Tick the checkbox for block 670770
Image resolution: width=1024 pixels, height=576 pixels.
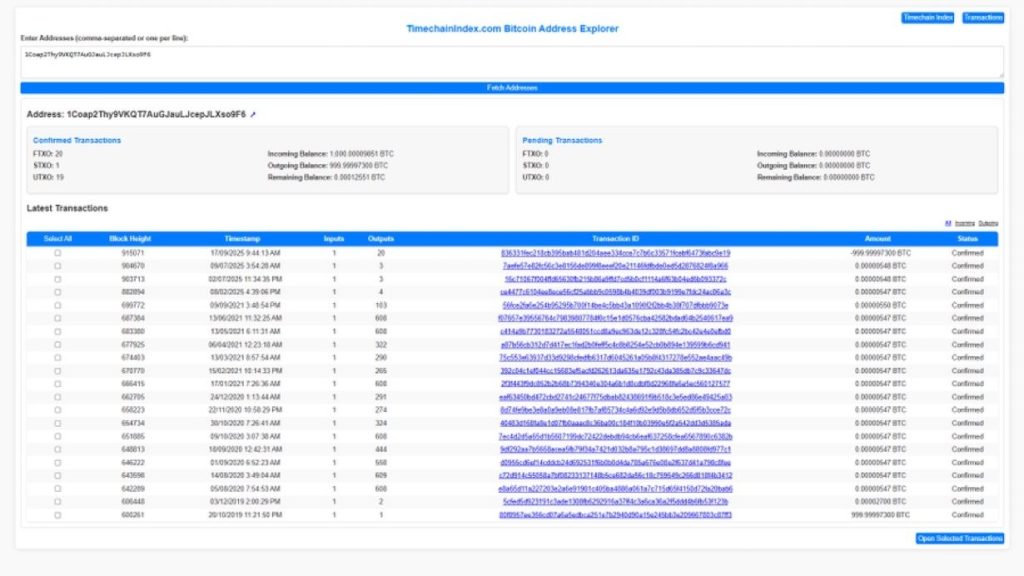[x=57, y=370]
